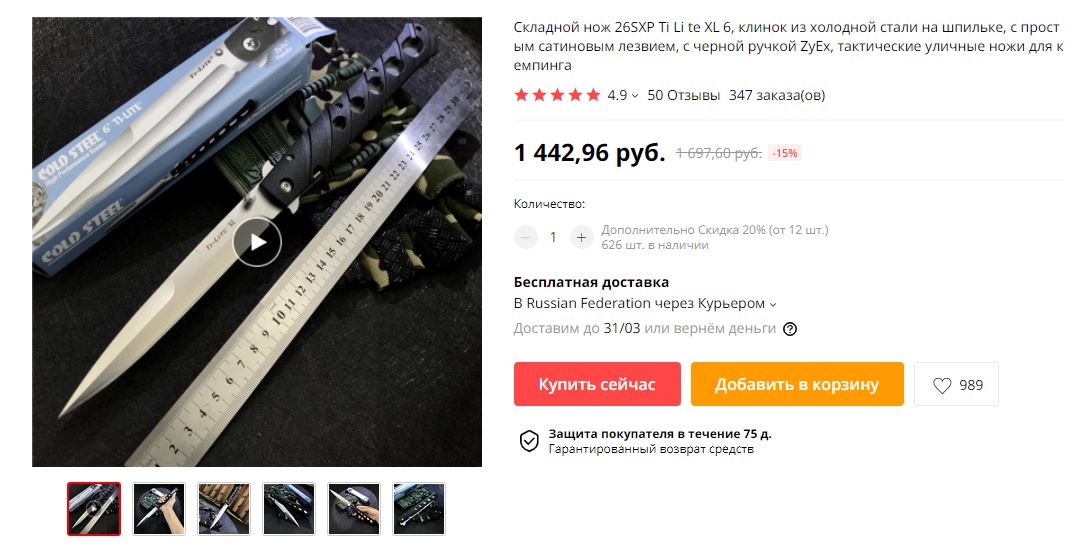Play the product video

(257, 242)
